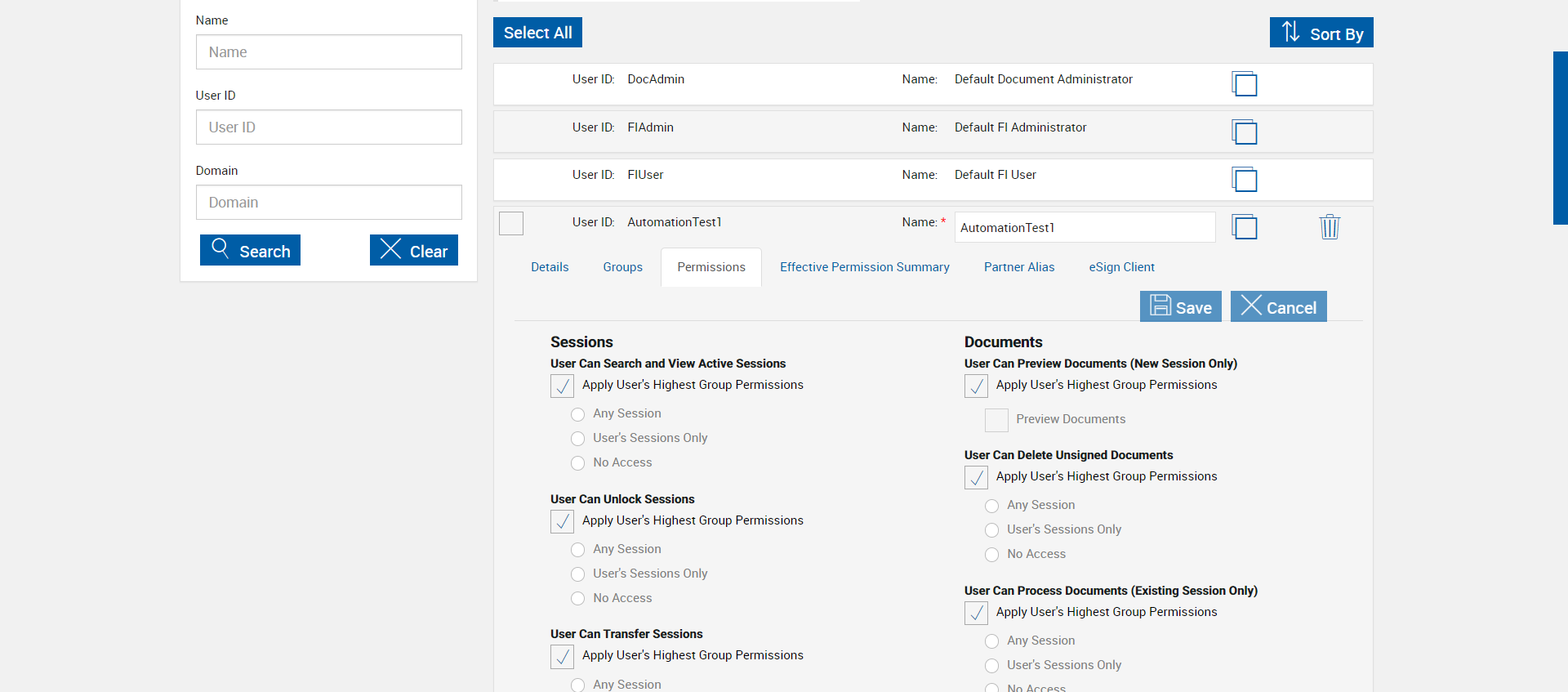
Task: Clear the search filters
Action: coord(413,250)
